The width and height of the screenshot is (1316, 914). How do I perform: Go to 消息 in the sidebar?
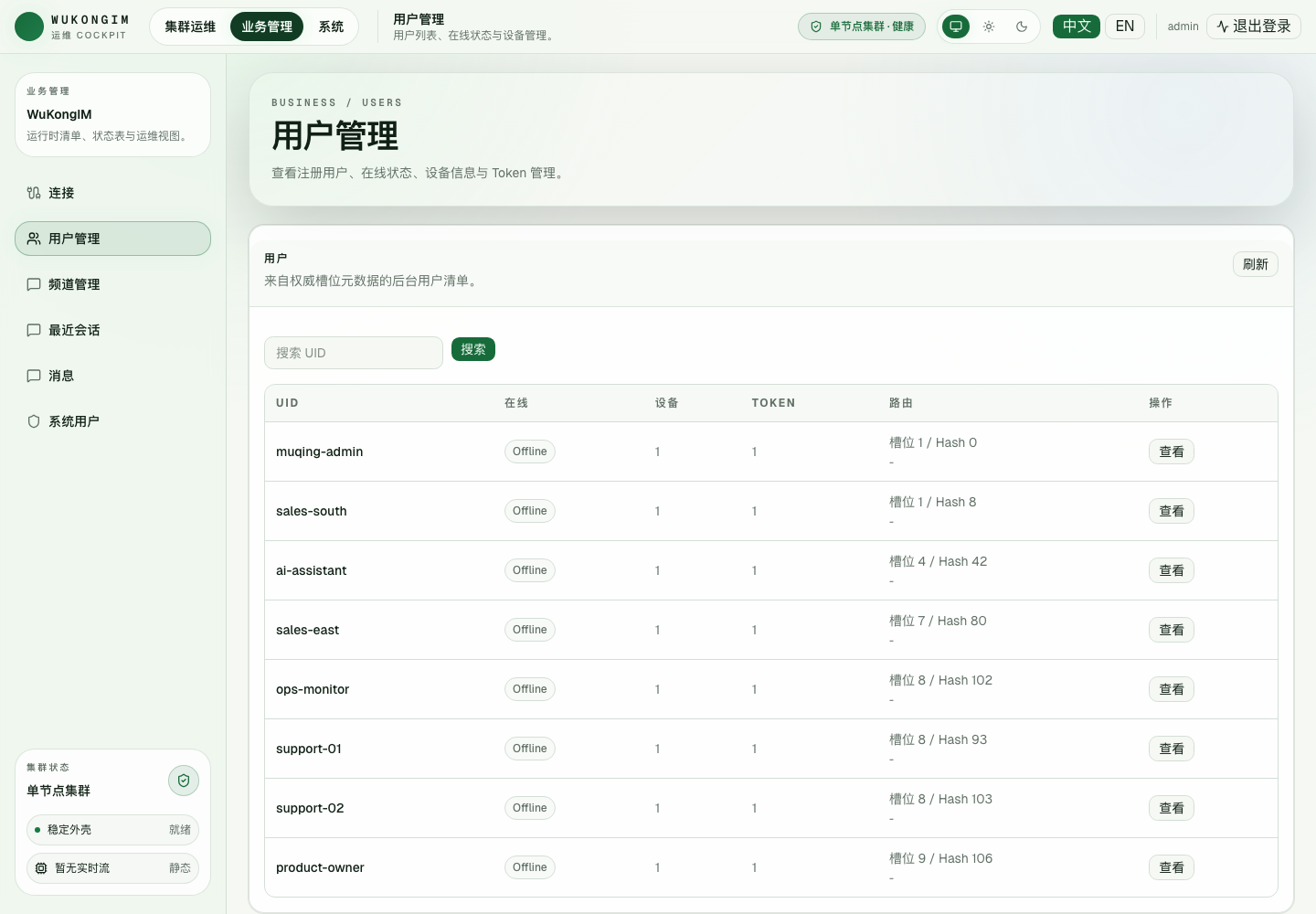(x=112, y=376)
